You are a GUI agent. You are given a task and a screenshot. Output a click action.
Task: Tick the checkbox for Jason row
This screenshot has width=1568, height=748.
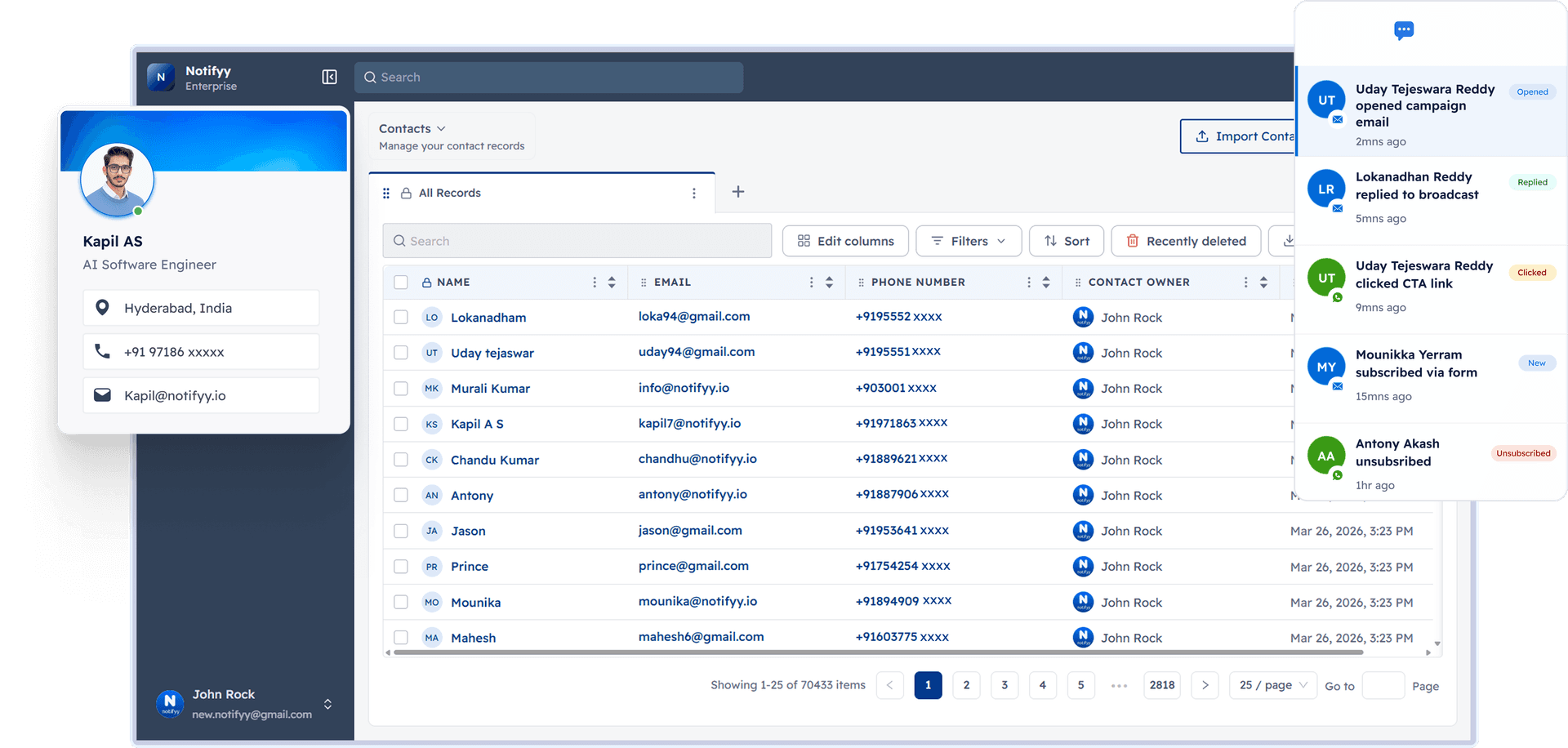pyautogui.click(x=400, y=531)
